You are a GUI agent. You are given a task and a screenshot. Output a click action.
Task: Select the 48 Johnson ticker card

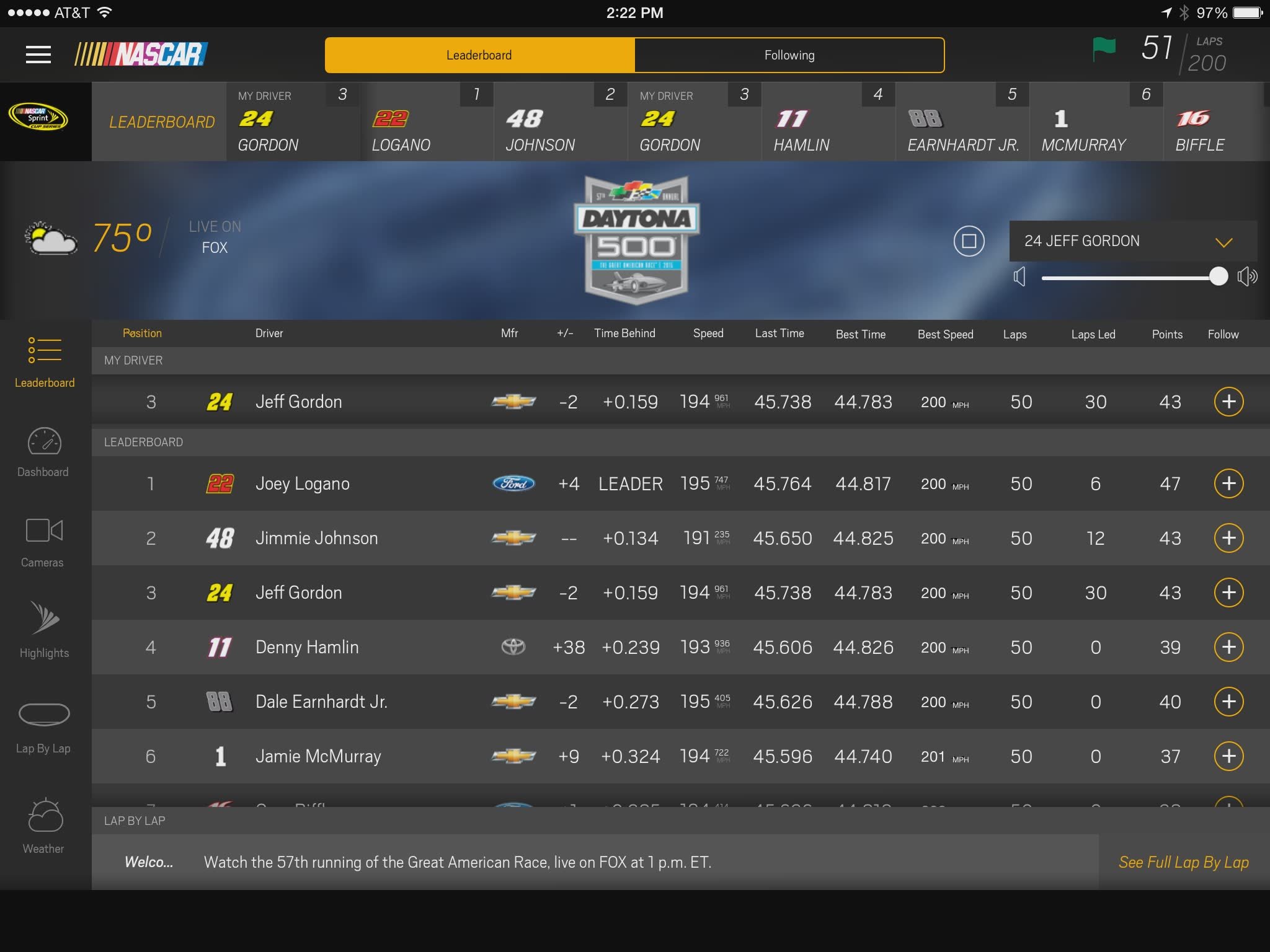[561, 121]
